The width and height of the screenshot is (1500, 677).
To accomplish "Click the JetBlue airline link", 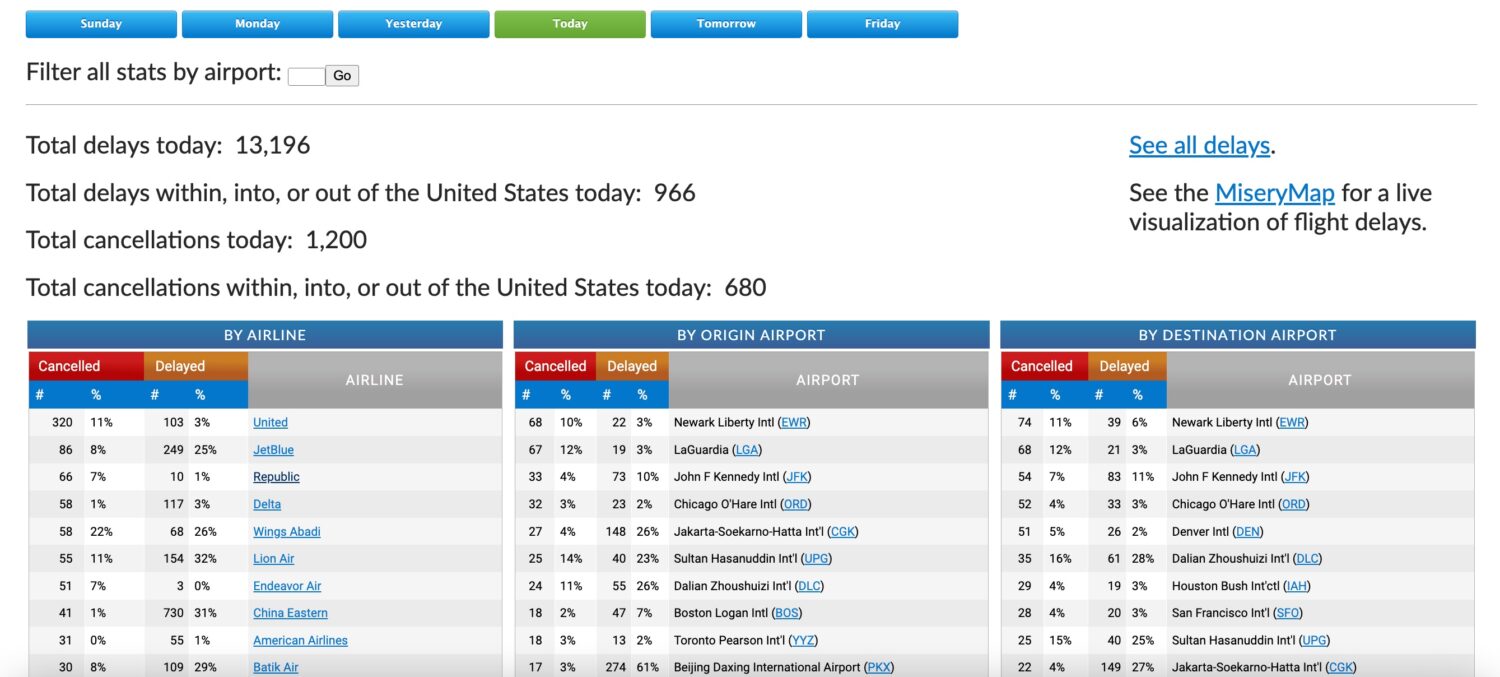I will point(273,450).
